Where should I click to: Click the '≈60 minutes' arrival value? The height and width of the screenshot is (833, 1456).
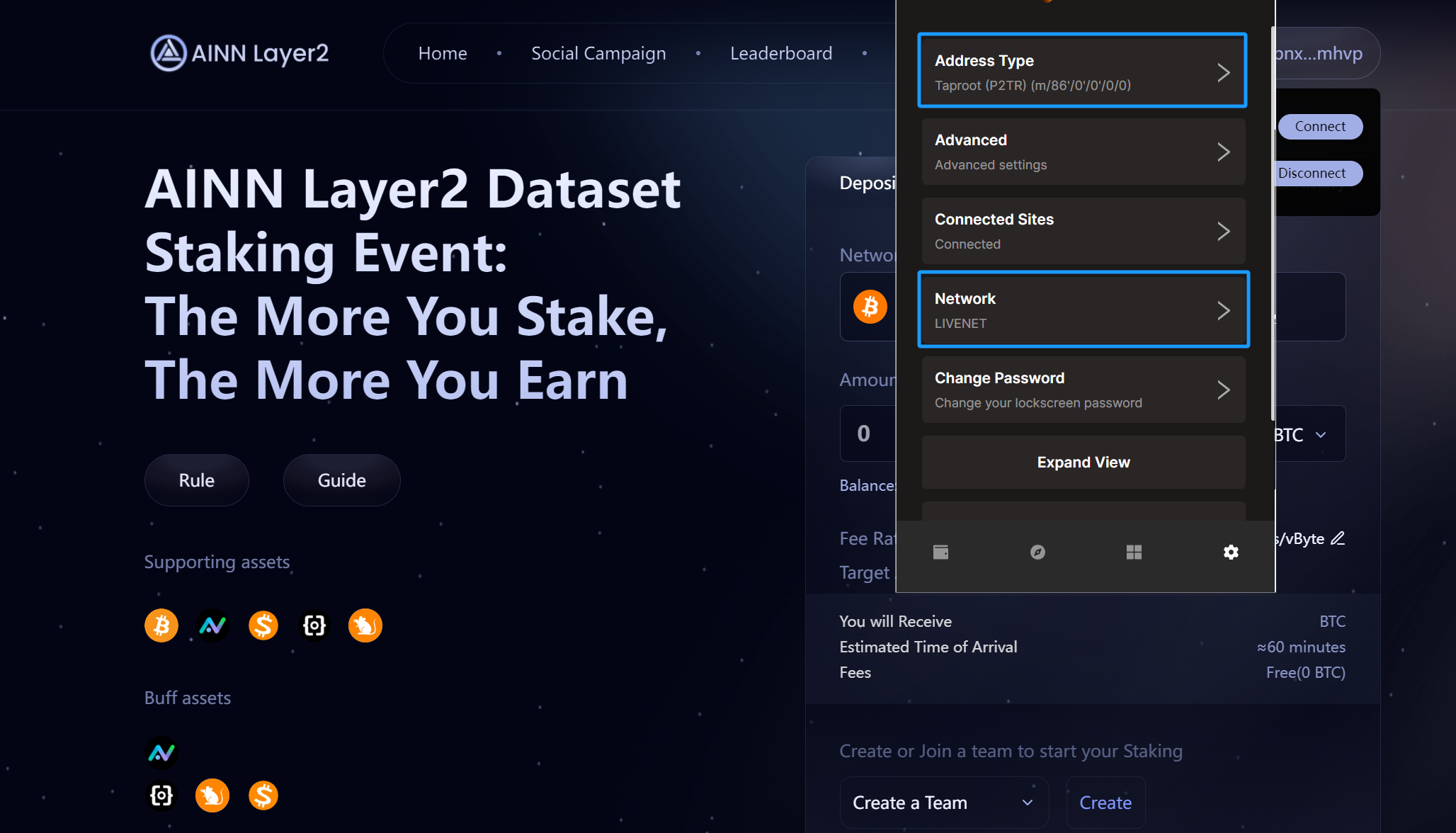(1301, 647)
